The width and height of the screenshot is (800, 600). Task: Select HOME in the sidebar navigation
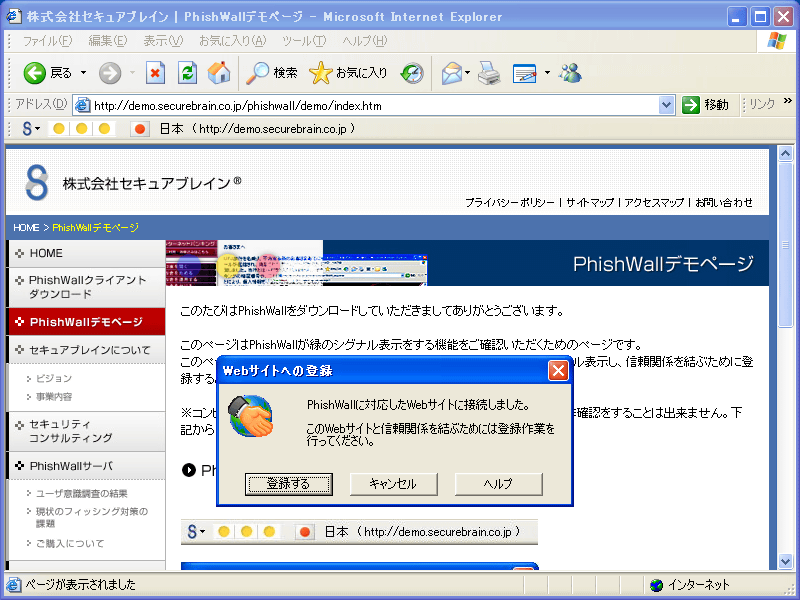[87, 254]
